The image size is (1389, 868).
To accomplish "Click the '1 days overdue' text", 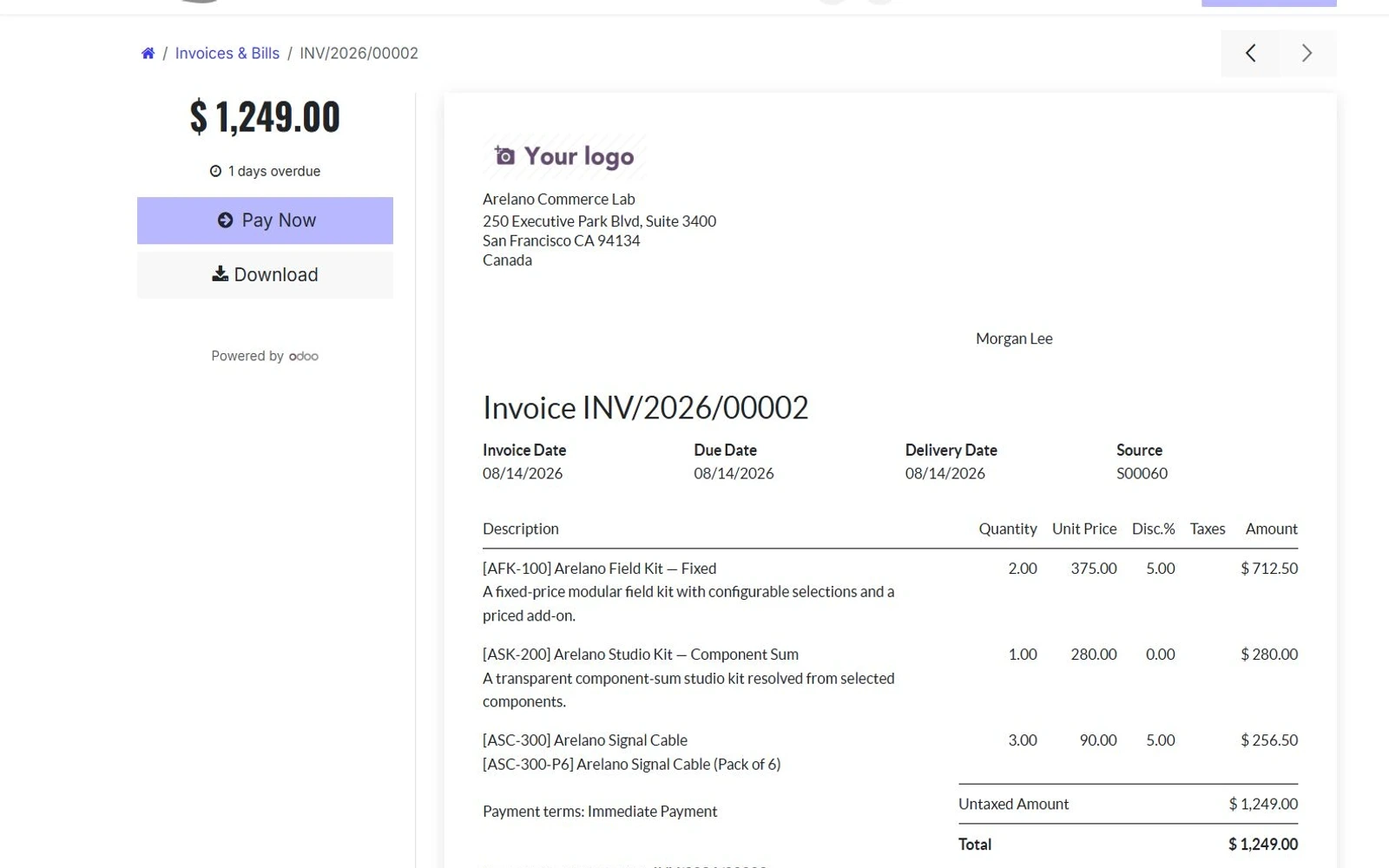I will pyautogui.click(x=274, y=171).
